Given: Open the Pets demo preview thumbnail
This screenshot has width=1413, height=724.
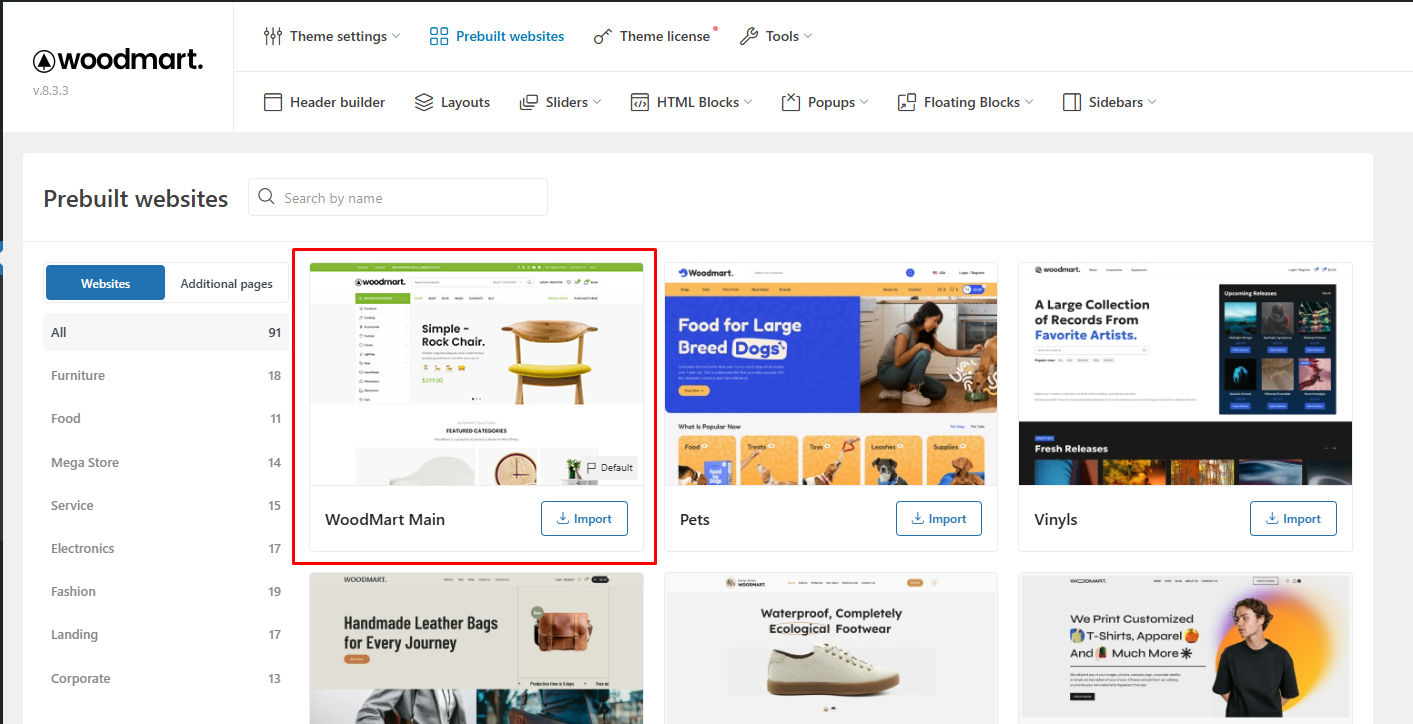Looking at the screenshot, I should pyautogui.click(x=830, y=375).
